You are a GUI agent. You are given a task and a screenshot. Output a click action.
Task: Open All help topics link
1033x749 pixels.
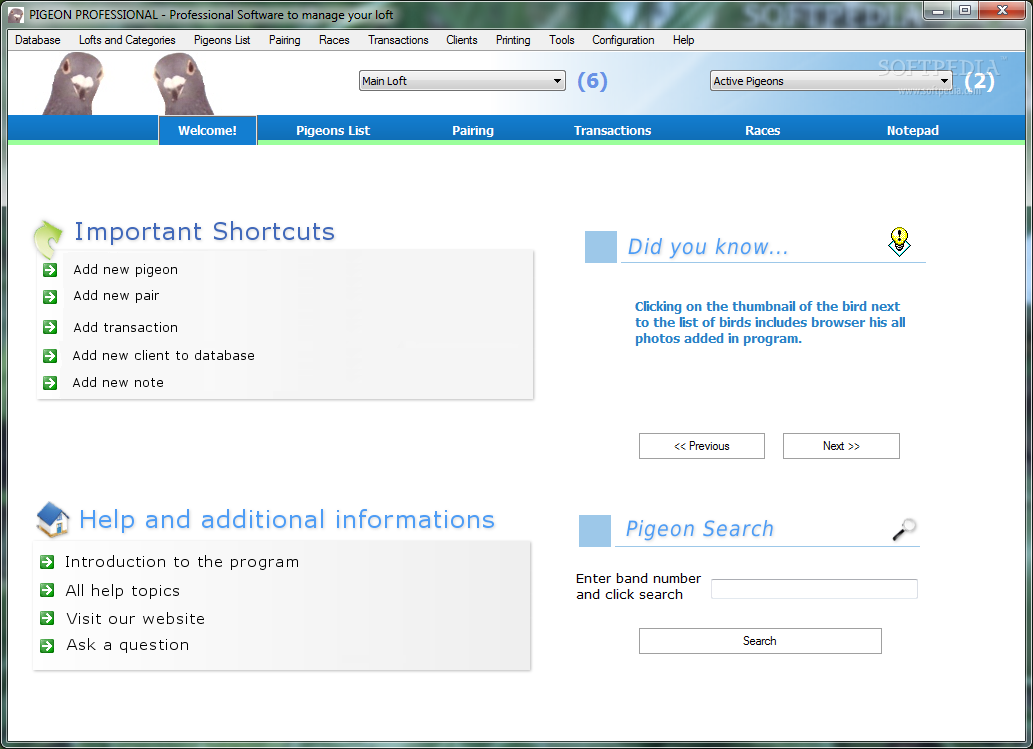coord(123,590)
